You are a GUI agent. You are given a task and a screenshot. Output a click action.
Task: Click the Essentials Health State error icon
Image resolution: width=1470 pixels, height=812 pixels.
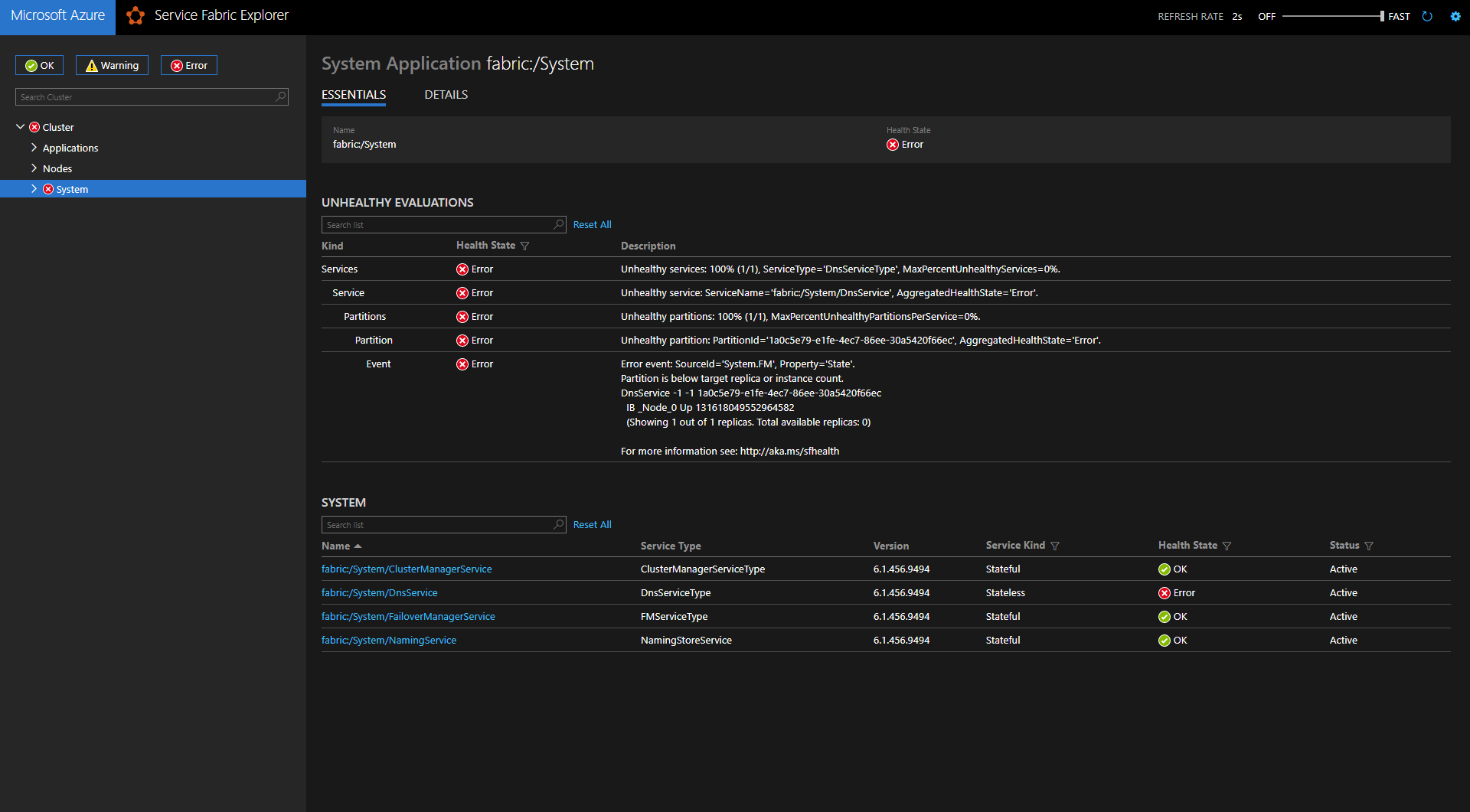(893, 145)
